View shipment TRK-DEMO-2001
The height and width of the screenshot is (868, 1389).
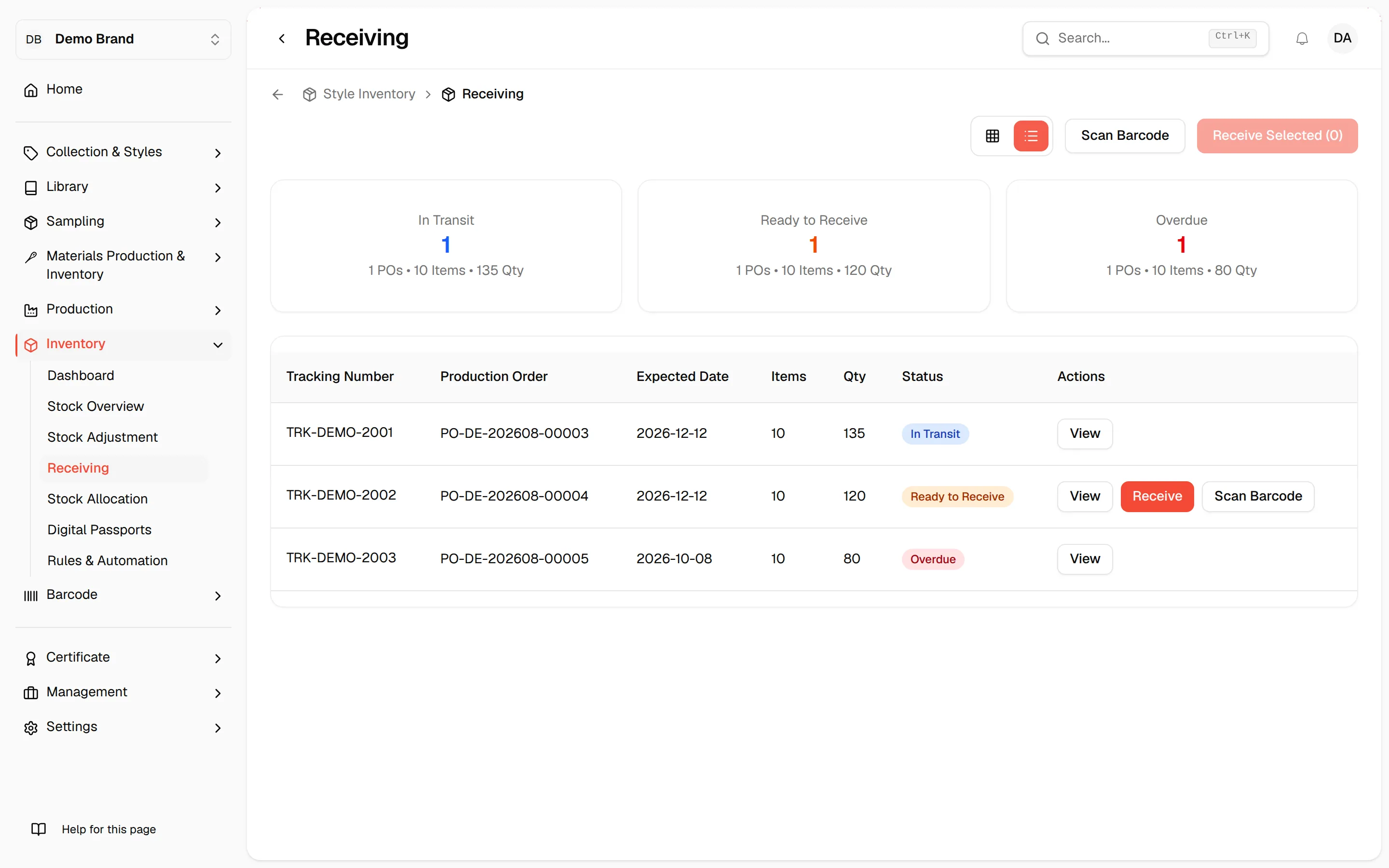[x=1085, y=434]
